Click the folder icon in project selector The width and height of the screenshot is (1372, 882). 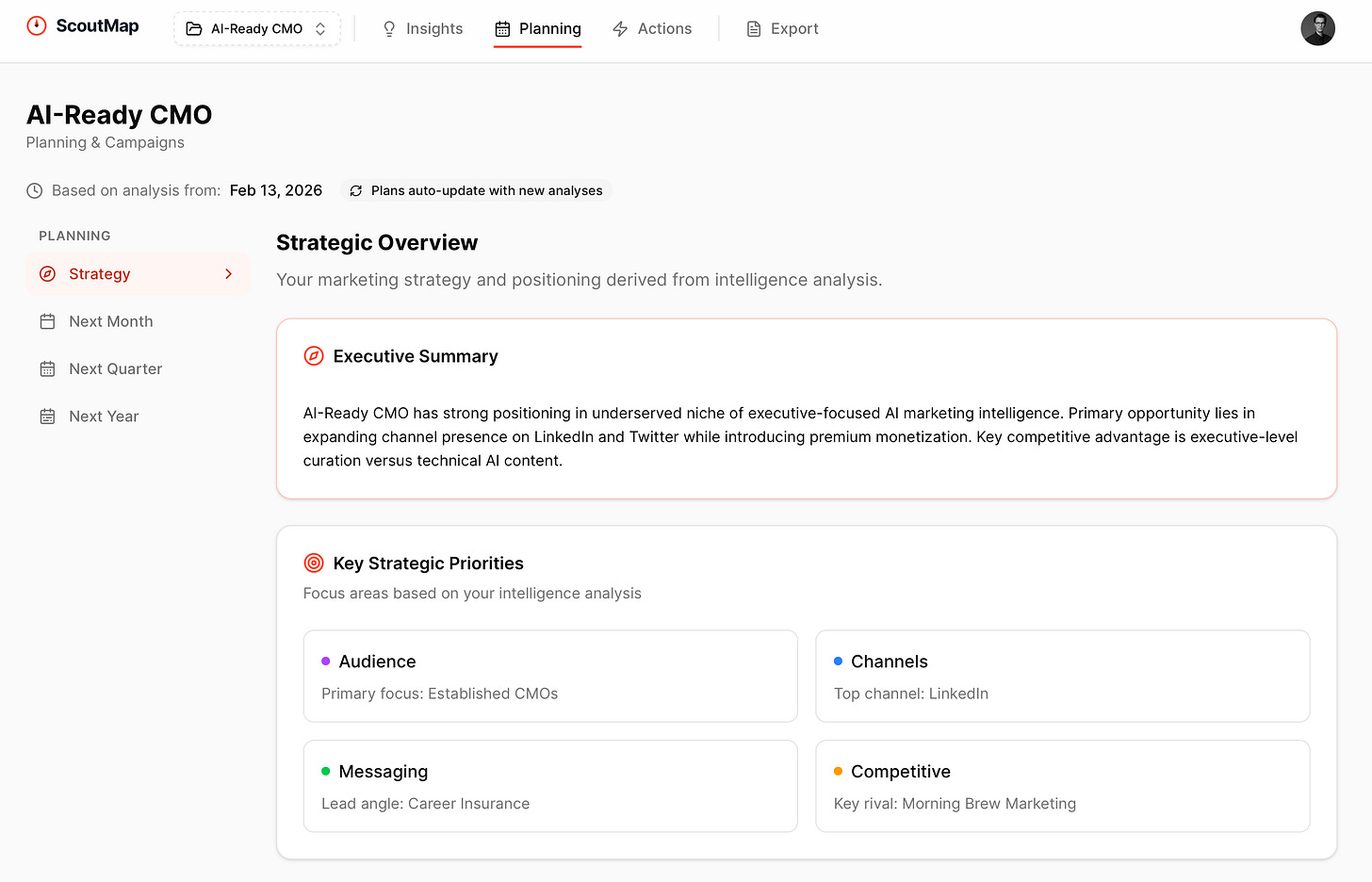pos(194,29)
